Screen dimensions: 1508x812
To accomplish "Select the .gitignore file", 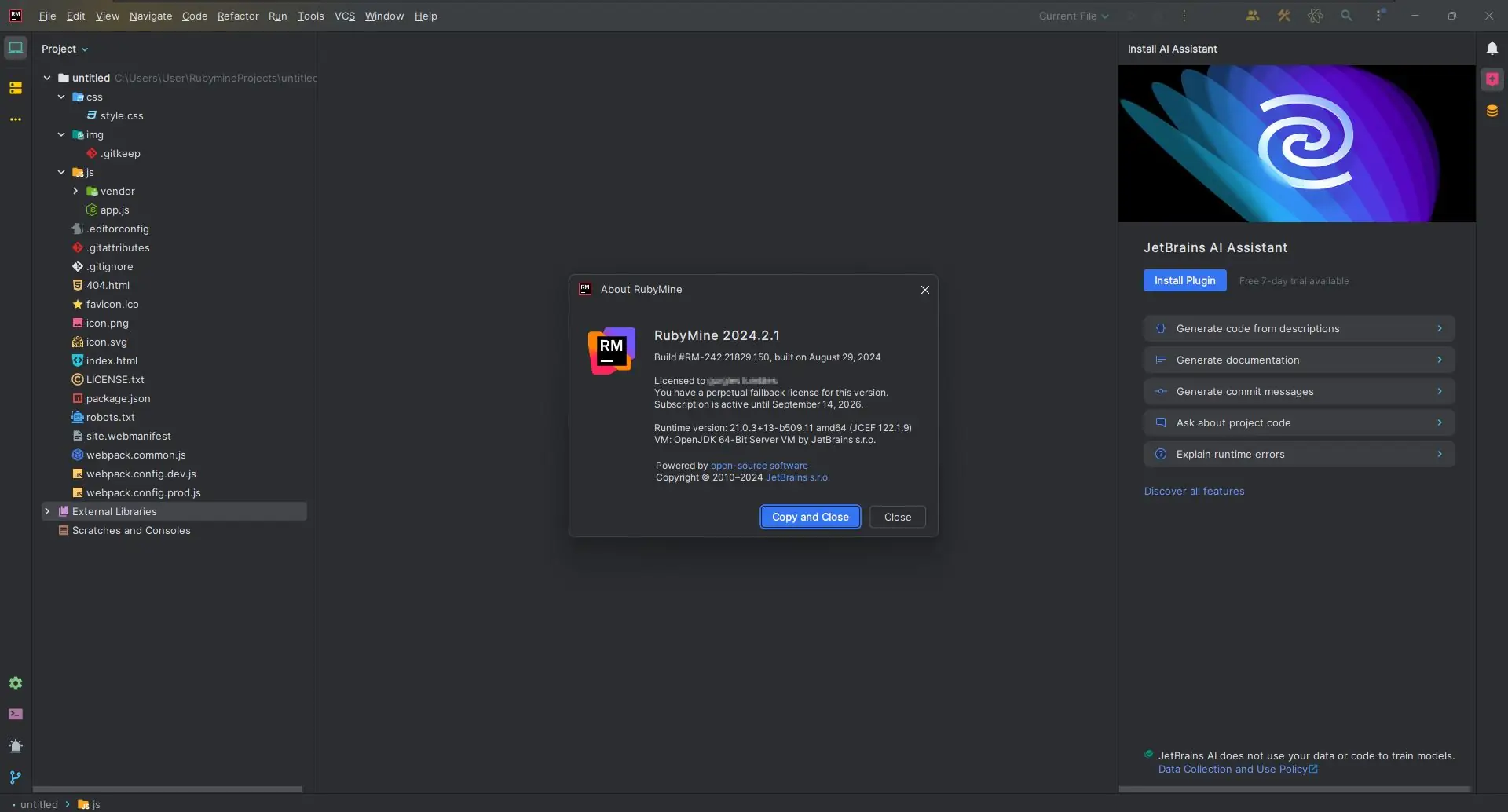I will click(x=109, y=266).
